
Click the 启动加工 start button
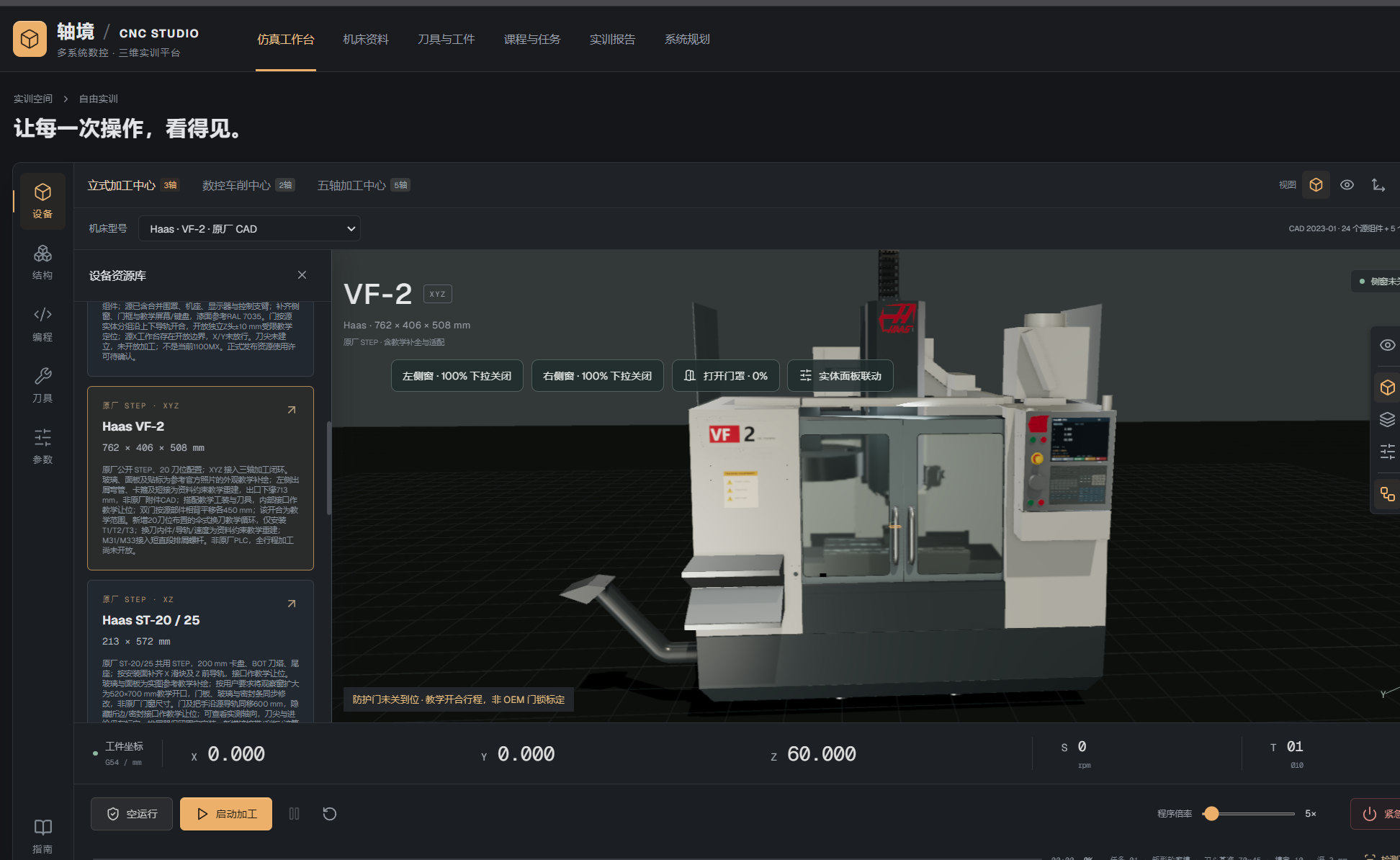coord(226,814)
